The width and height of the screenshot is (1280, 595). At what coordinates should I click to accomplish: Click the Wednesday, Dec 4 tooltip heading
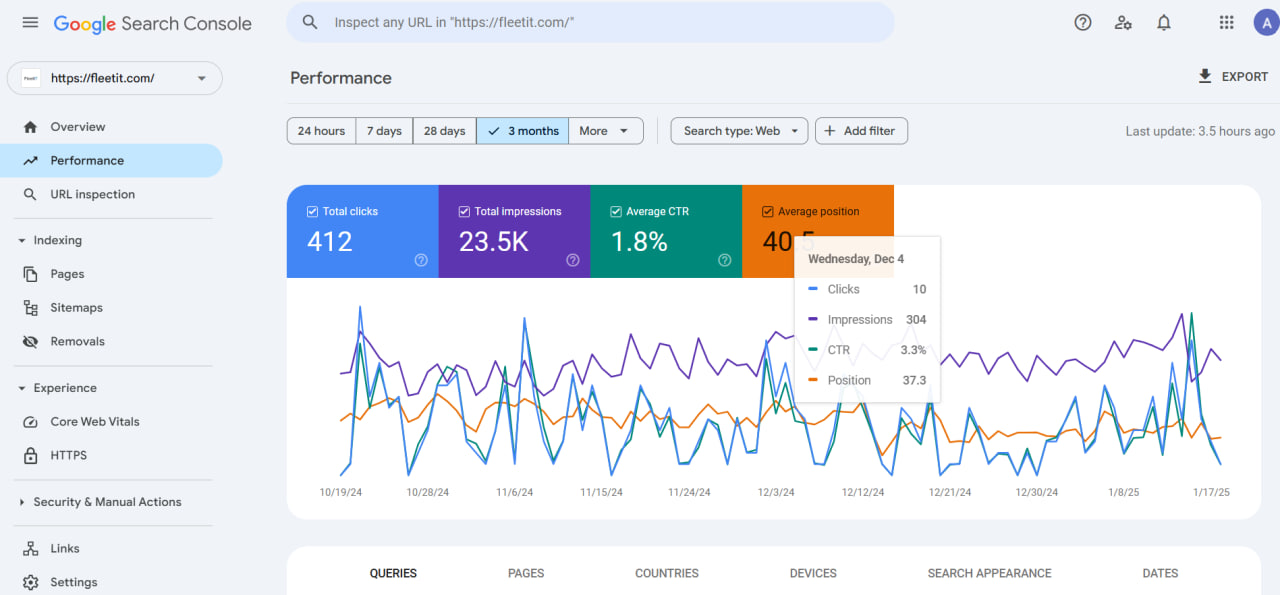(856, 259)
